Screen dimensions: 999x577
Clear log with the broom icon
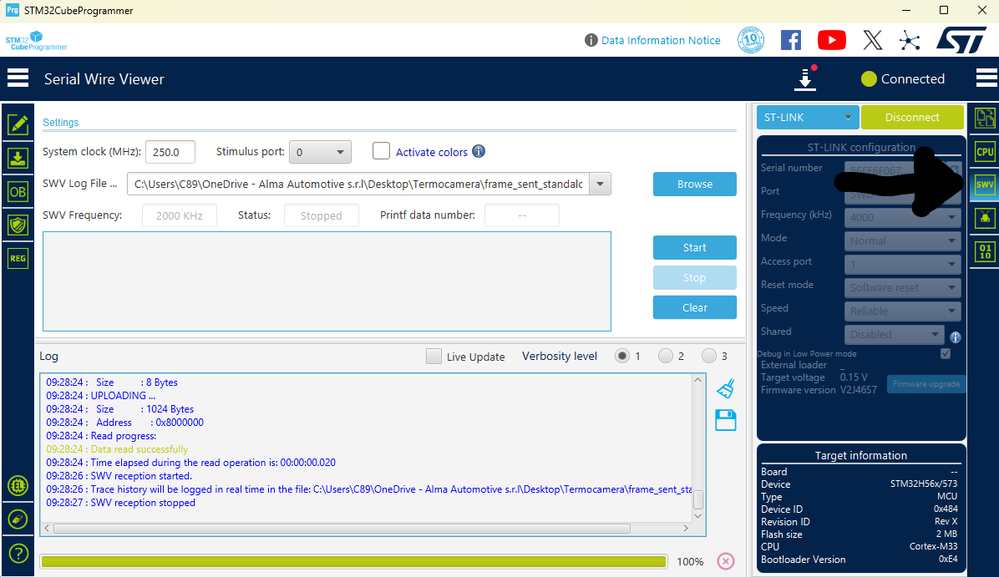726,388
